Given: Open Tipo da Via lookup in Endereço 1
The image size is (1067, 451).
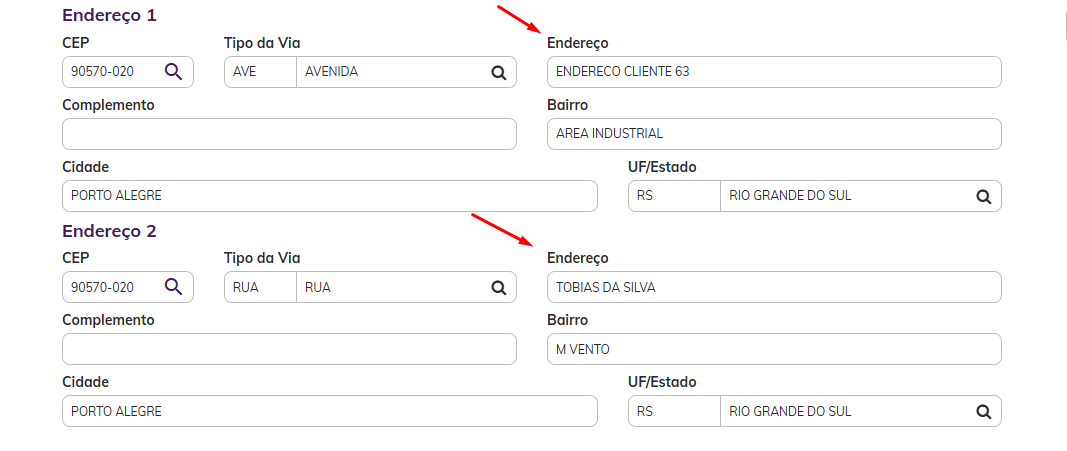Looking at the screenshot, I should pyautogui.click(x=499, y=73).
